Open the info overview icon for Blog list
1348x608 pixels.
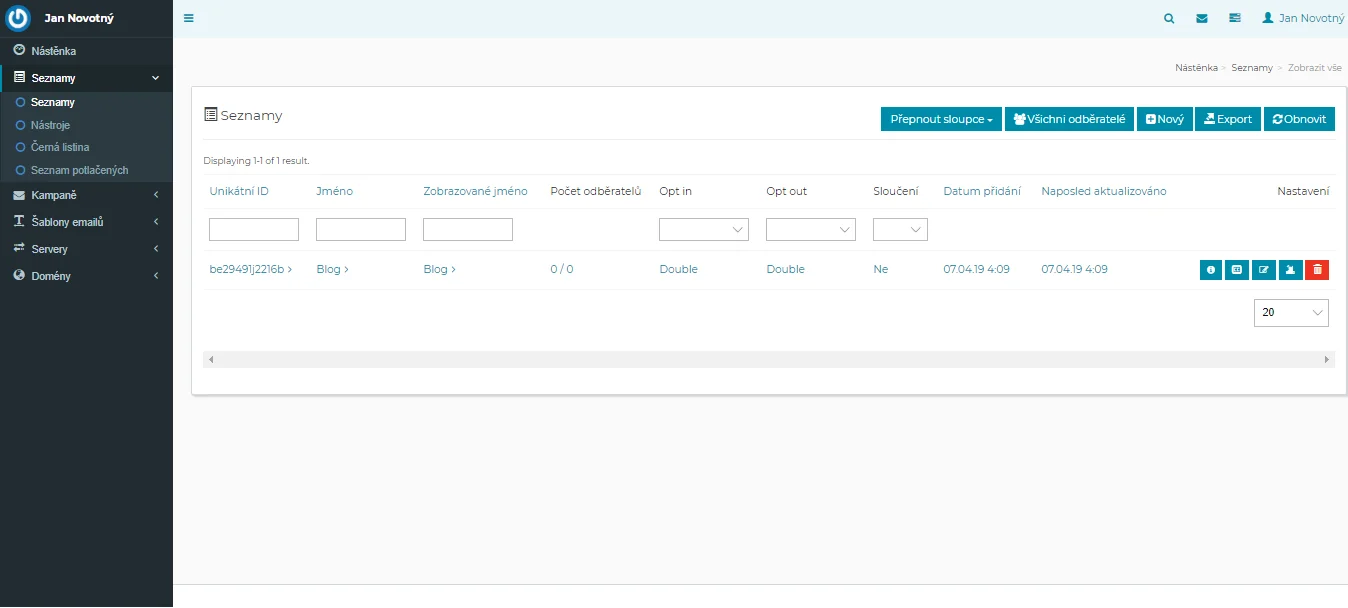click(1211, 269)
